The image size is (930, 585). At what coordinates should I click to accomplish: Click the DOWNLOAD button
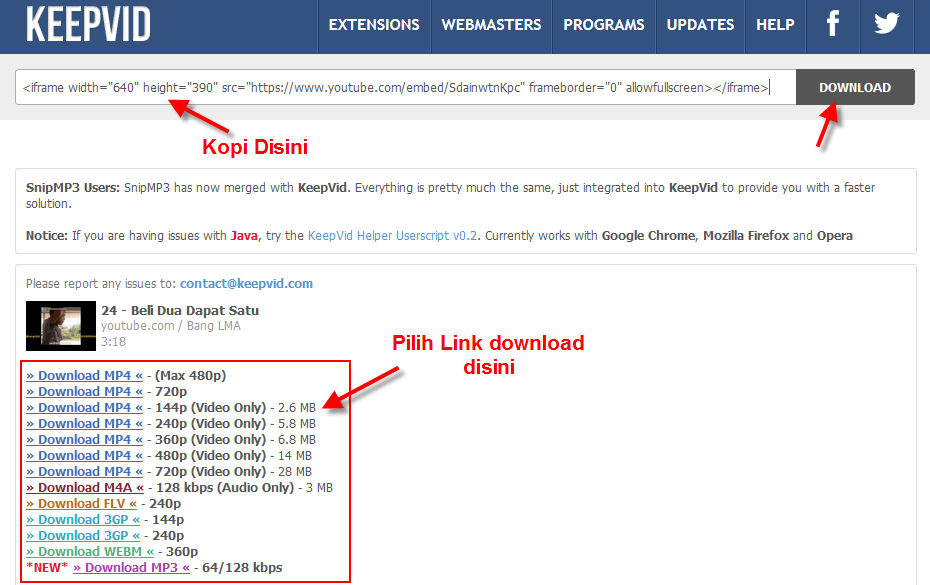855,87
